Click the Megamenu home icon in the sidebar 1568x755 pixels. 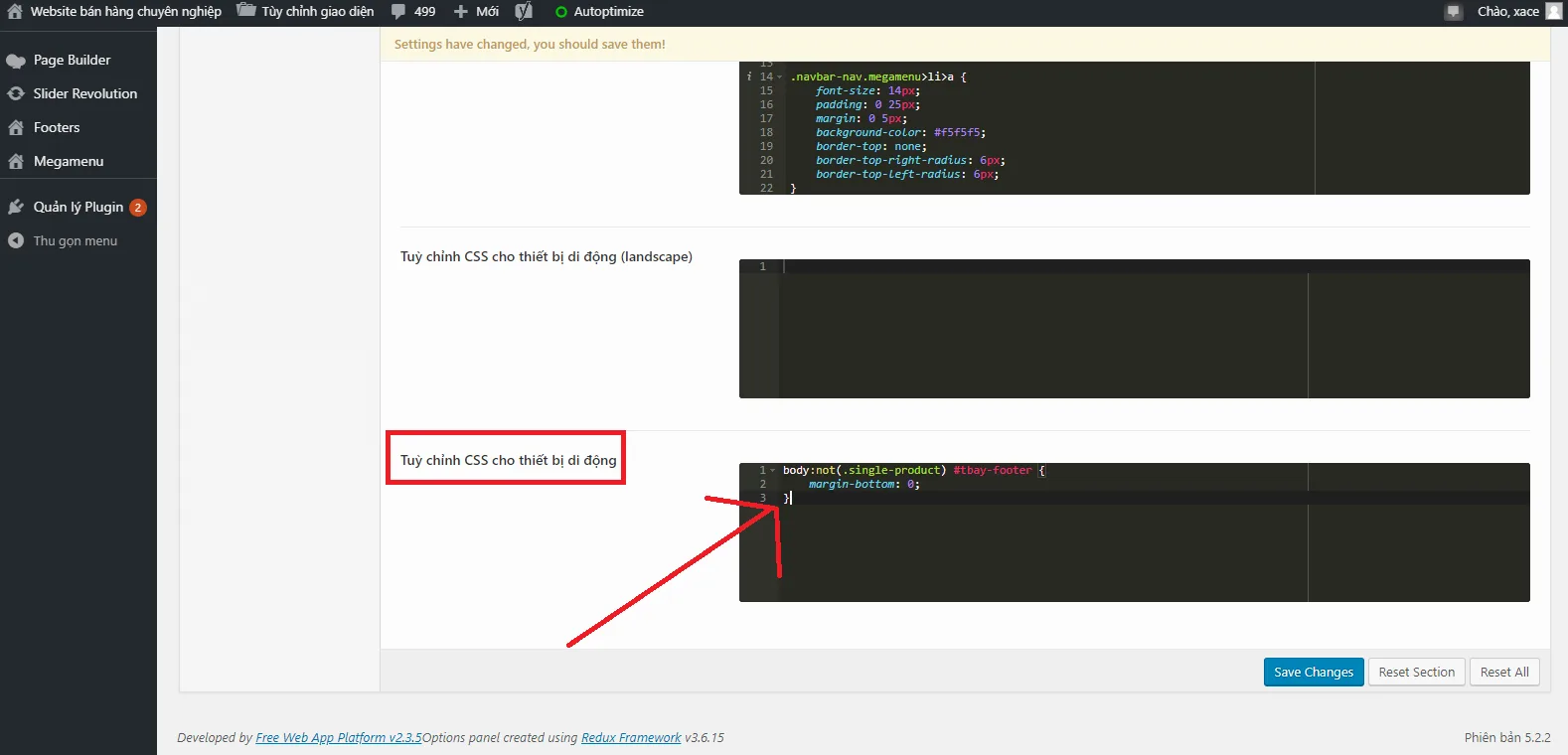point(16,161)
